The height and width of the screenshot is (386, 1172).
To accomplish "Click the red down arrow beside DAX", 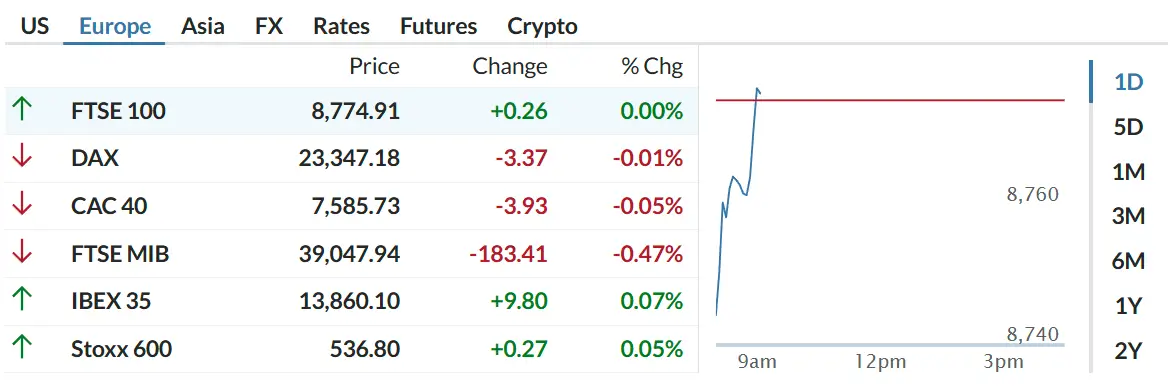I will click(x=22, y=158).
